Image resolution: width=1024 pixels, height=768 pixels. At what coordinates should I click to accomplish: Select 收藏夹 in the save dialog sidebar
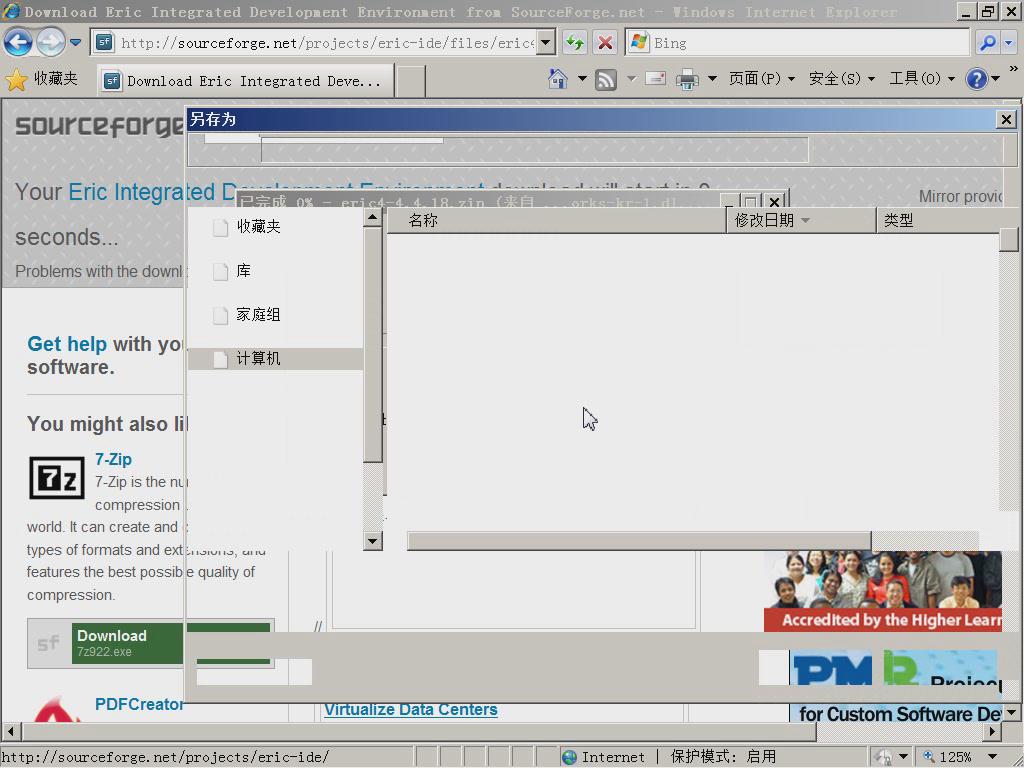(259, 227)
